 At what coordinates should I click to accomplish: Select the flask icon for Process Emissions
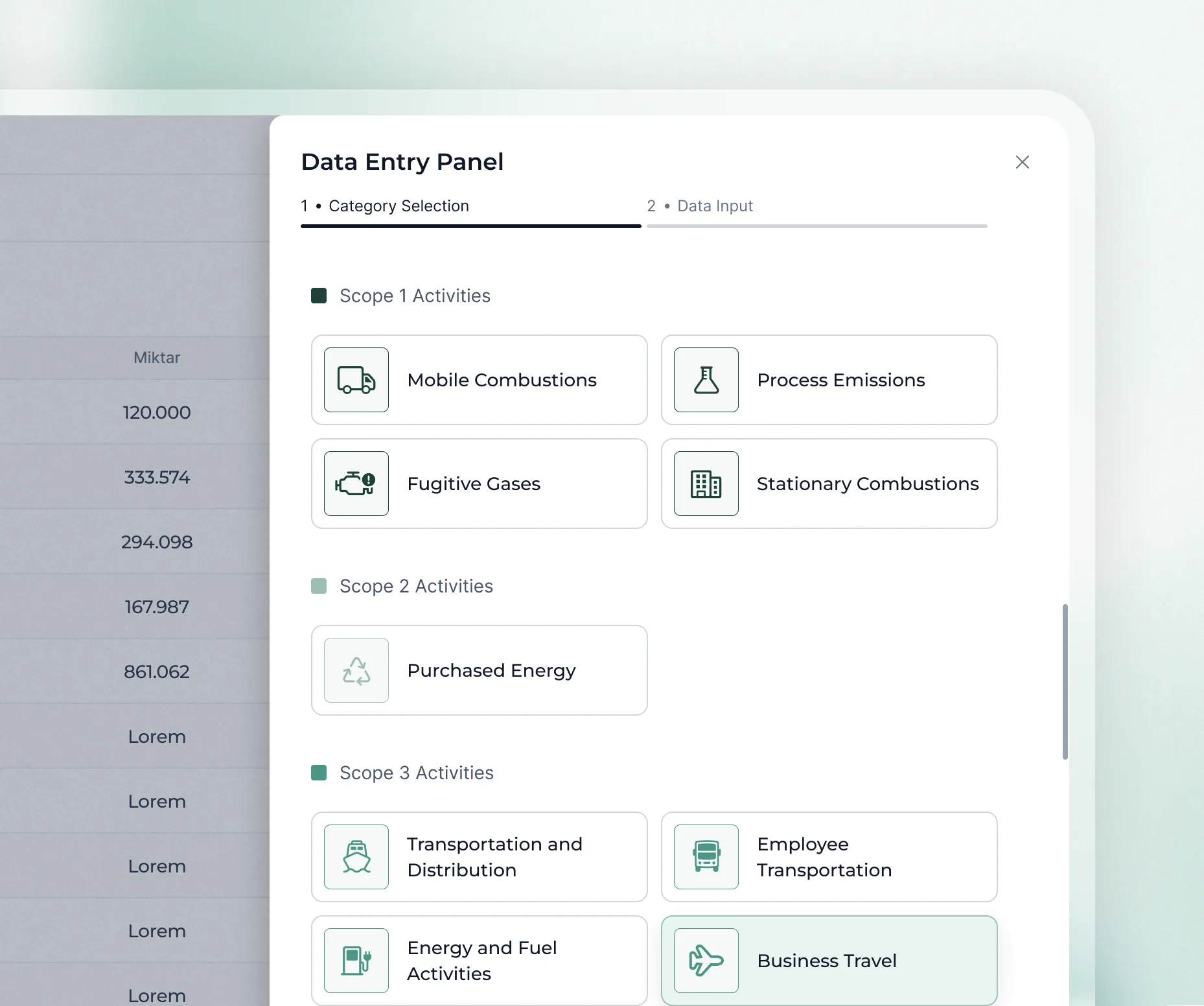tap(706, 380)
